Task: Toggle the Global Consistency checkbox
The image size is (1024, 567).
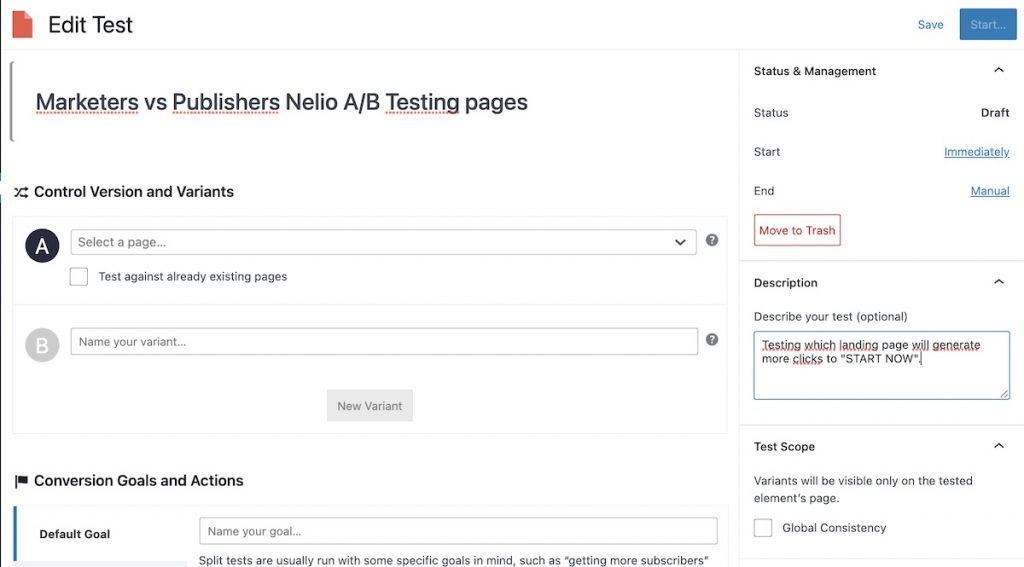Action: click(x=763, y=528)
